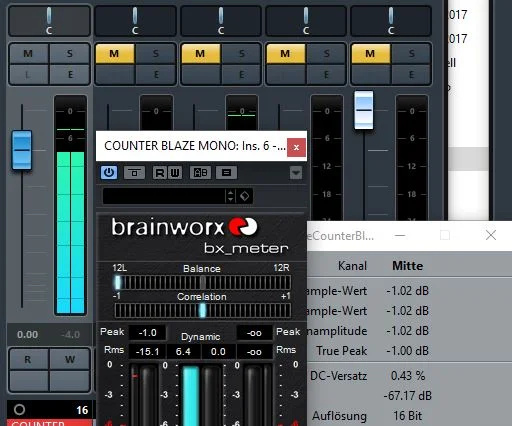Screen dimensions: 512x426
Task: Enable Read automation in plugin window
Action: (x=160, y=173)
